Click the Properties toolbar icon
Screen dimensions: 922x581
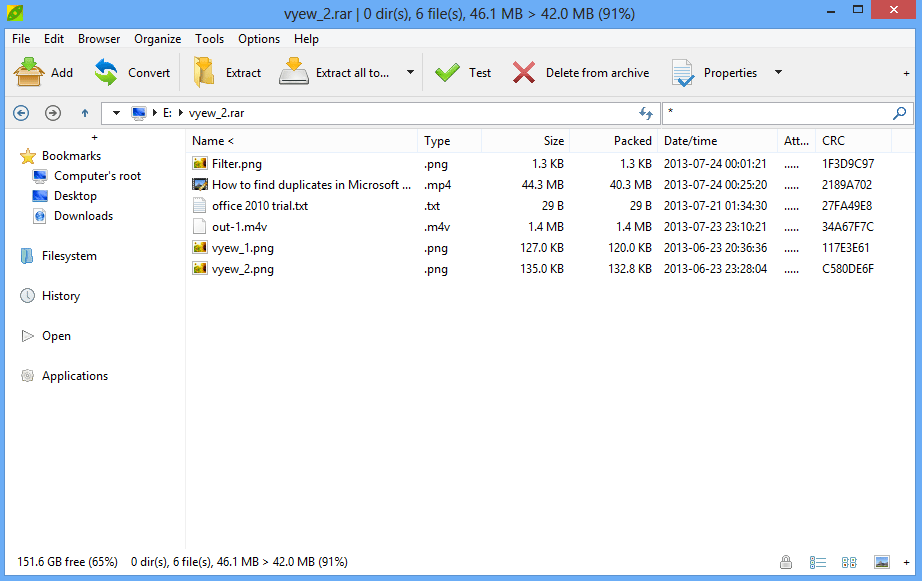[x=682, y=73]
